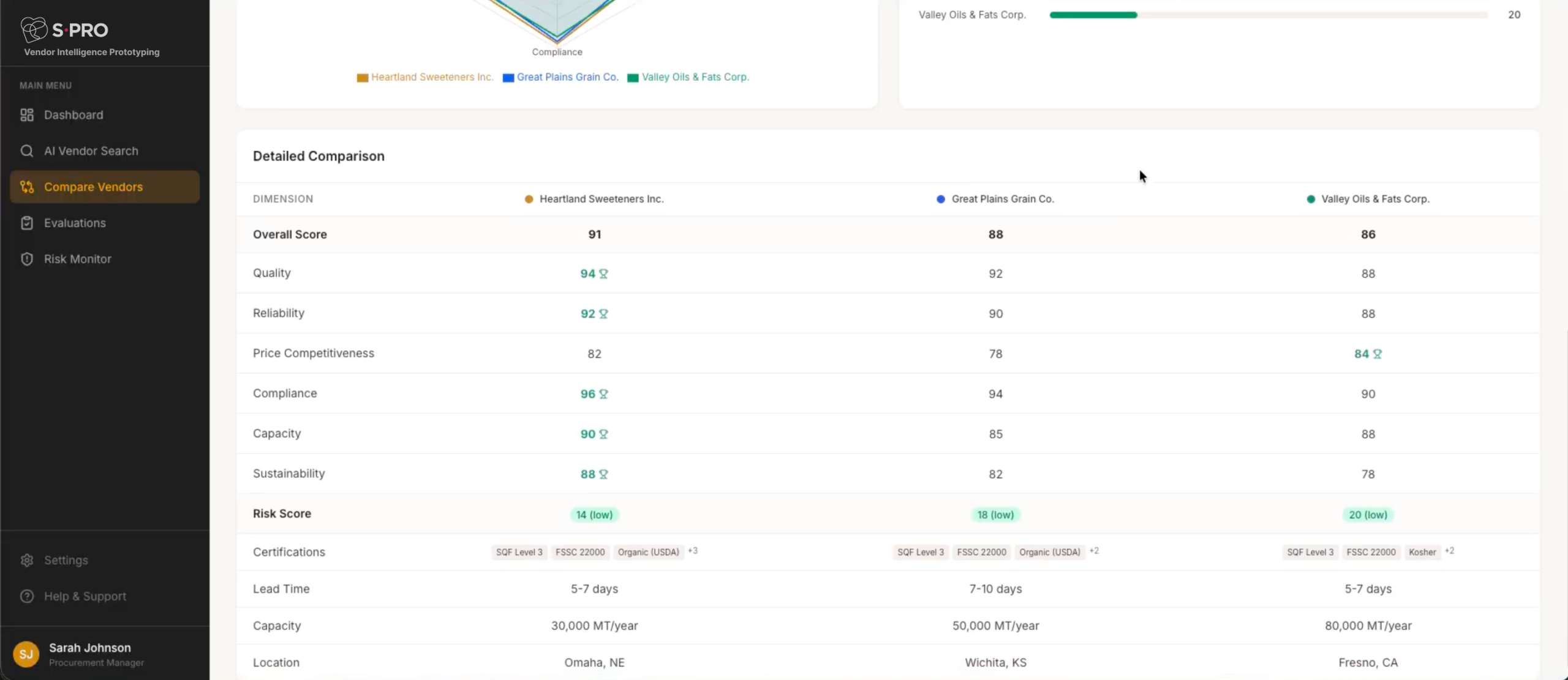Viewport: 1568px width, 680px height.
Task: Click the Settings gear icon
Action: tap(27, 561)
